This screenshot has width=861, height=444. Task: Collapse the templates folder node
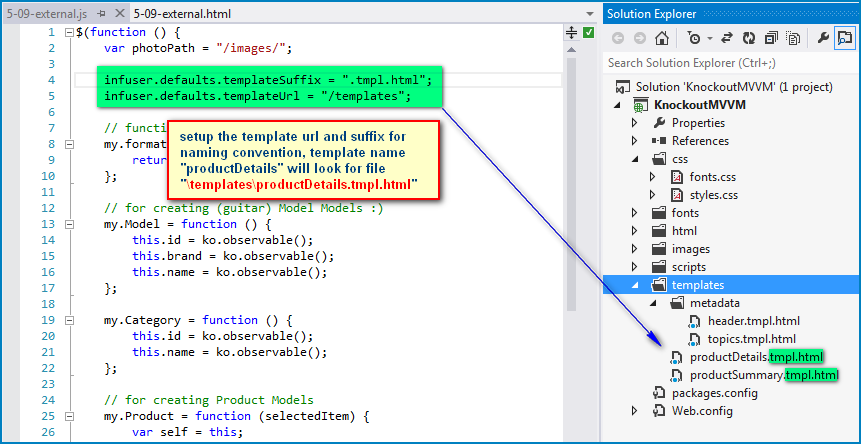(x=634, y=285)
